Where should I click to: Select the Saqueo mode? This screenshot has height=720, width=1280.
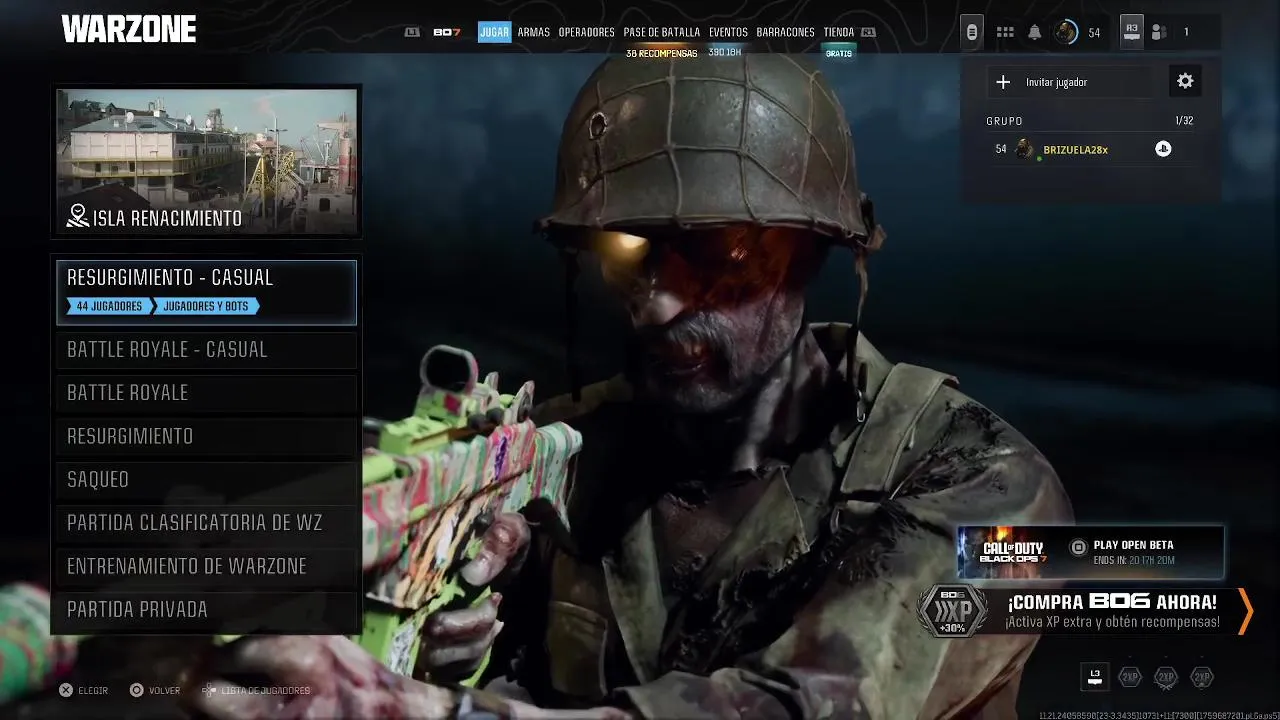click(x=207, y=480)
